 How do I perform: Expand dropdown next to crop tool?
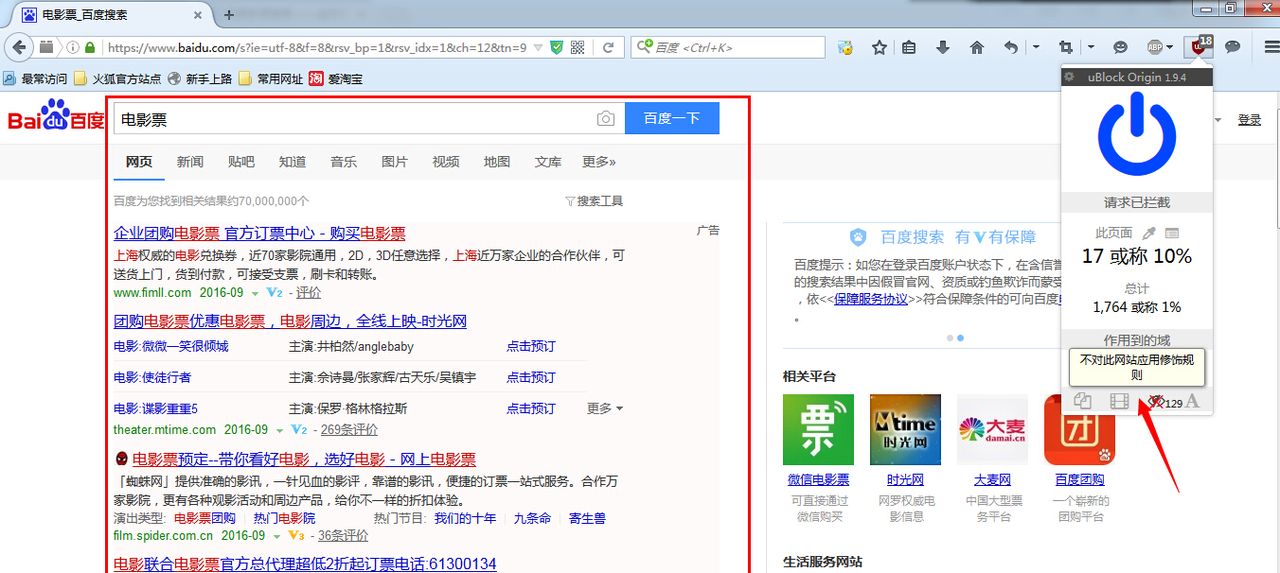point(1091,47)
